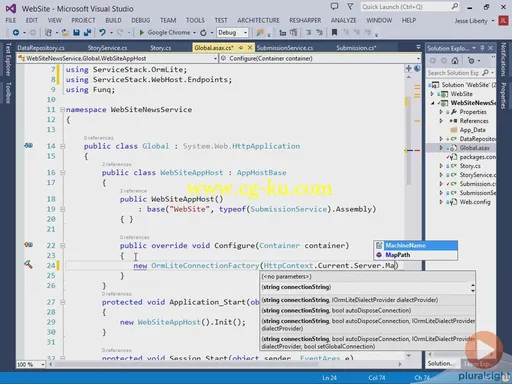
Task: Open the Test Explorer side tab
Action: coord(8,59)
